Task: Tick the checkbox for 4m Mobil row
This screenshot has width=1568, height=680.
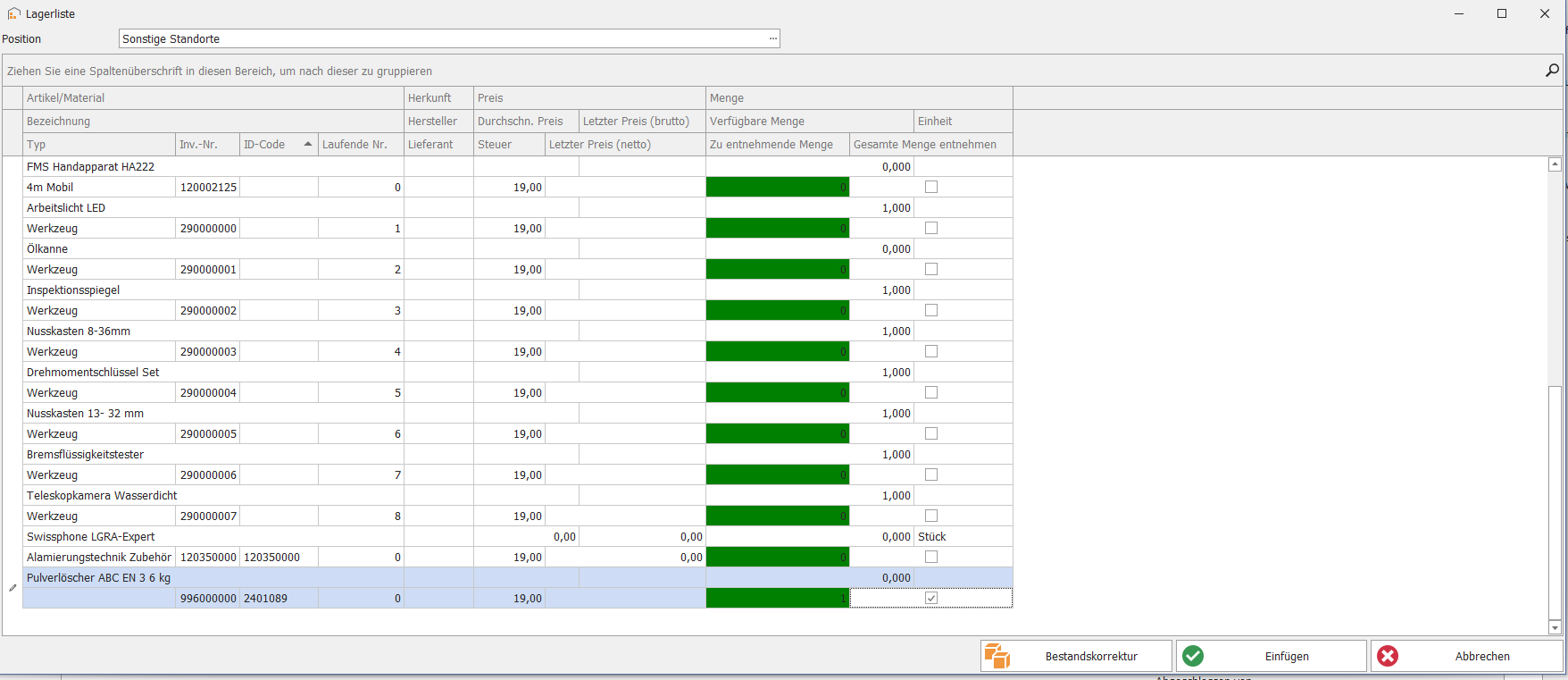Action: point(931,187)
